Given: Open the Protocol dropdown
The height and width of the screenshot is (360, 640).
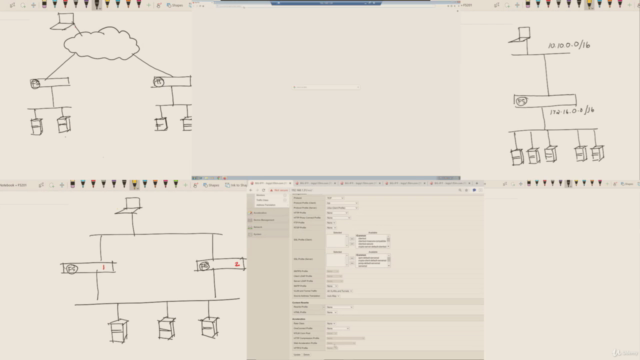Looking at the screenshot, I should (335, 198).
